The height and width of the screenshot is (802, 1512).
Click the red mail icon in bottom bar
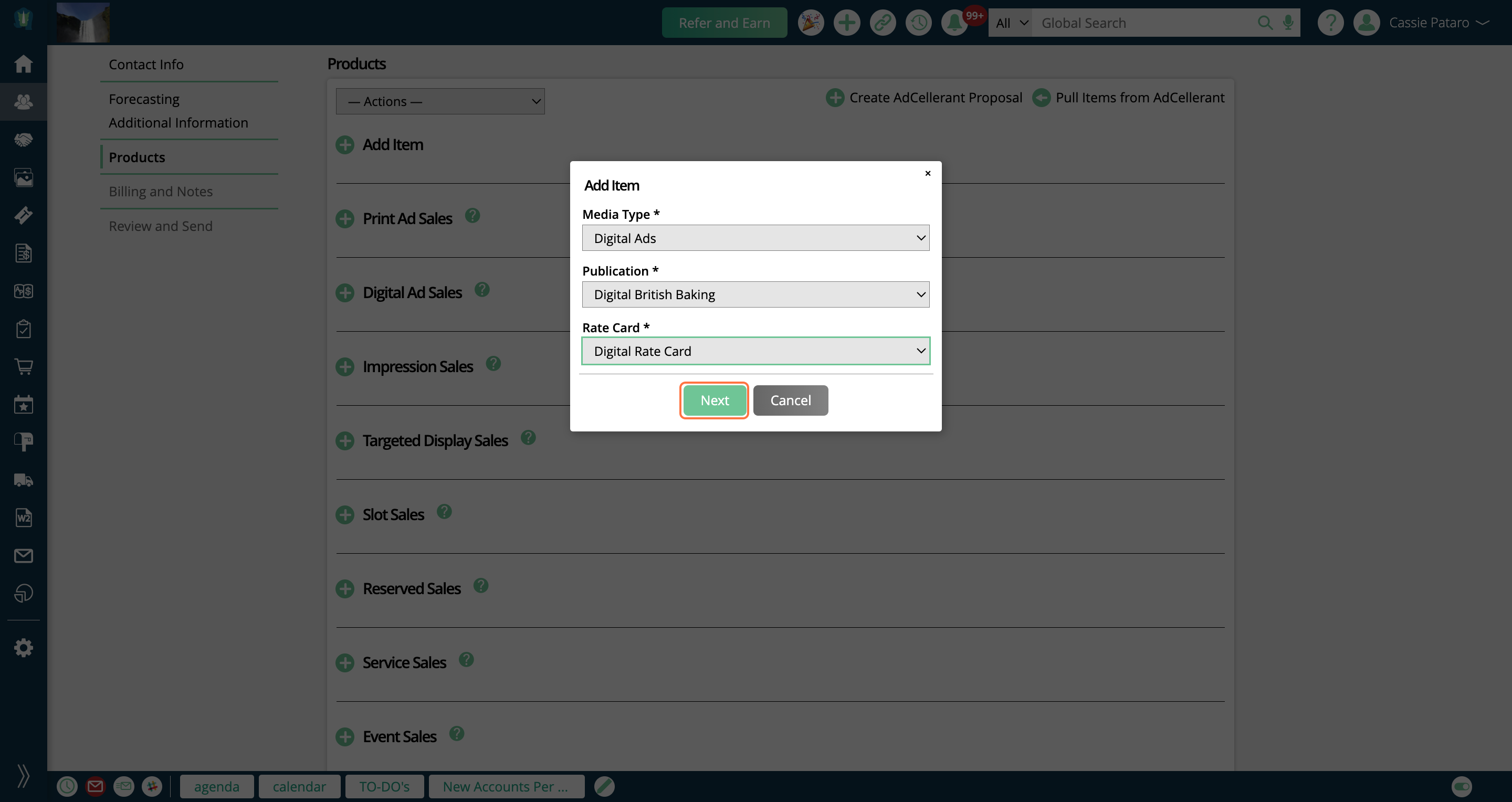95,786
